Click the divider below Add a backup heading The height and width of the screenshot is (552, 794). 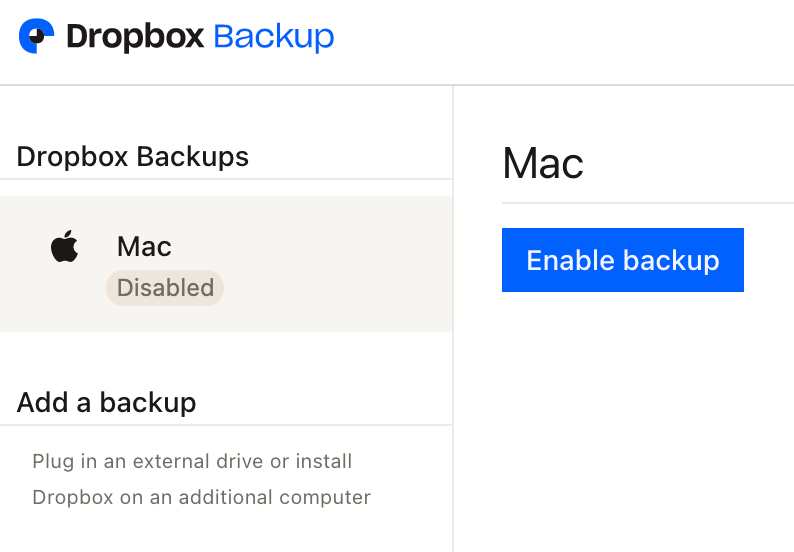pyautogui.click(x=226, y=425)
